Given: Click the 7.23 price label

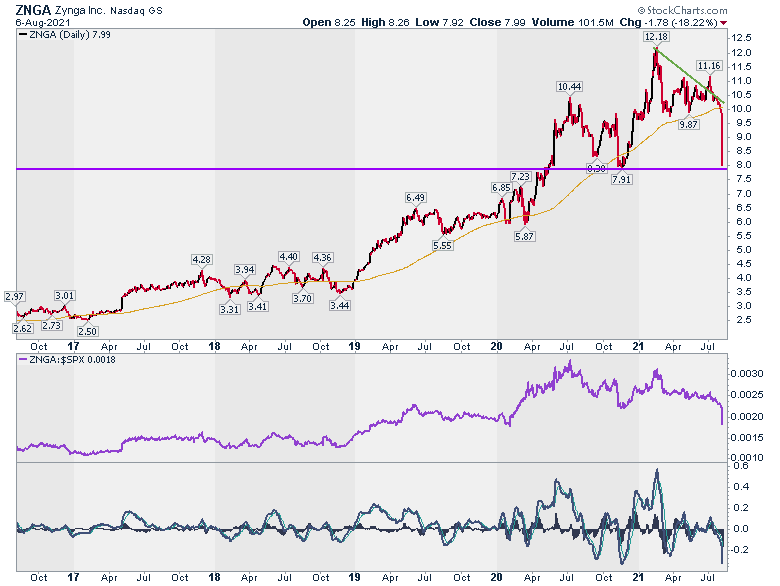Looking at the screenshot, I should 520,177.
